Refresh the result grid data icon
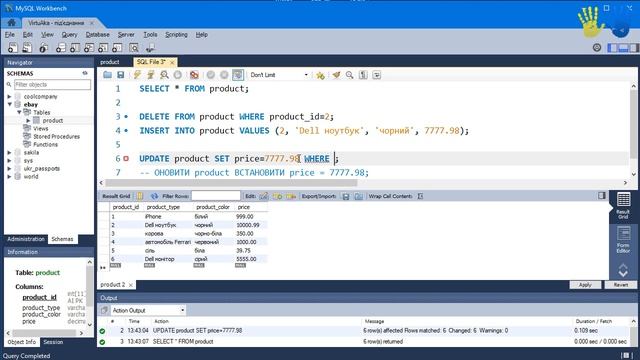This screenshot has width=640, height=360. (x=154, y=196)
